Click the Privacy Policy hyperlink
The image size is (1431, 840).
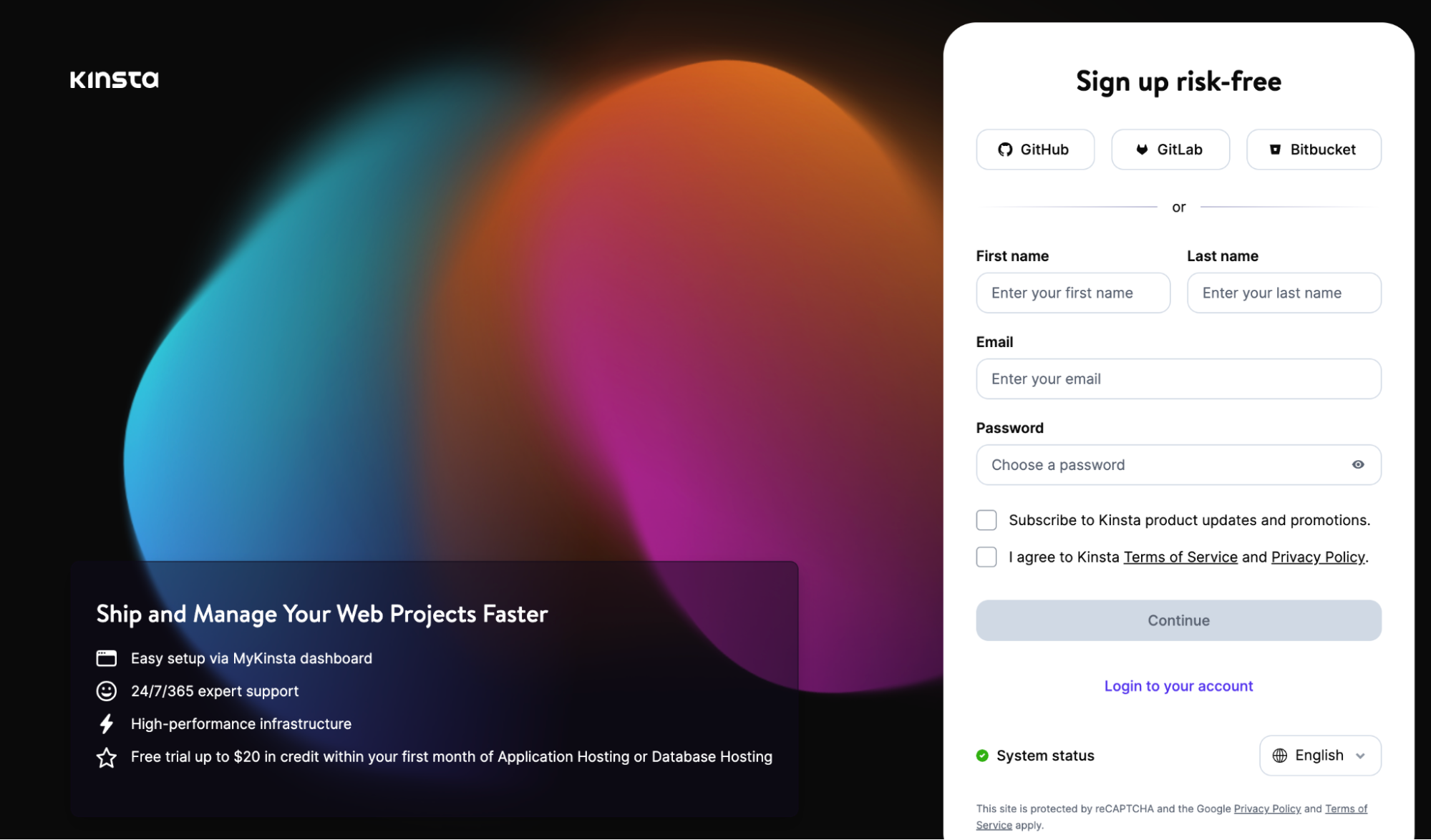1317,556
